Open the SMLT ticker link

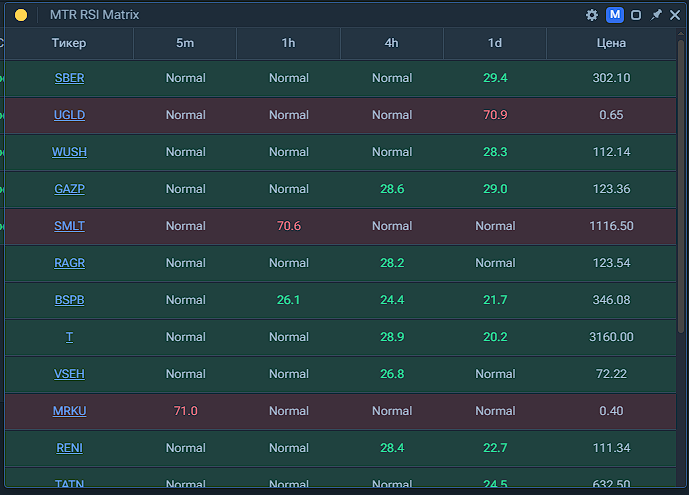click(x=69, y=226)
